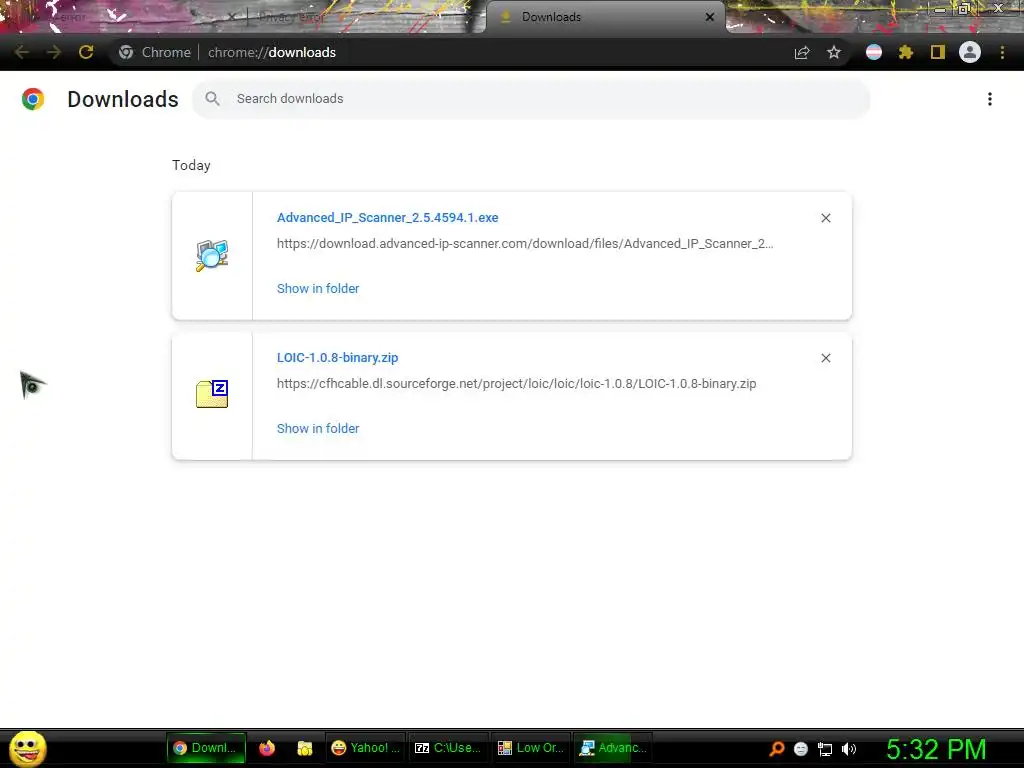Screen dimensions: 1024x768
Task: Click the Advanced IP Scanner download source URL
Action: point(524,244)
